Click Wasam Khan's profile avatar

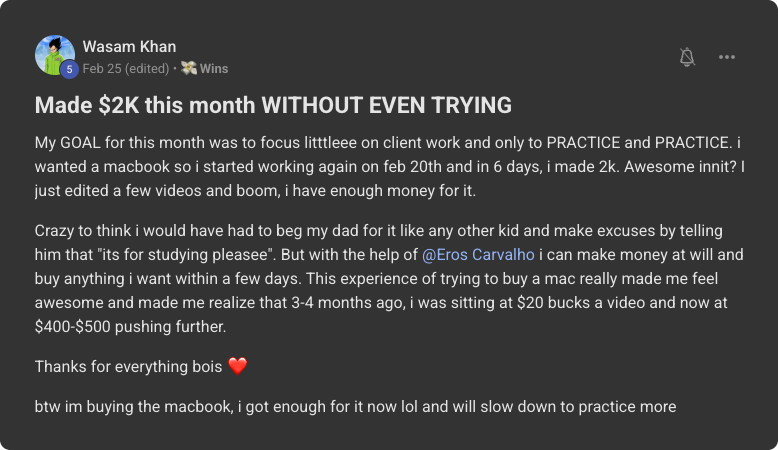[x=54, y=54]
